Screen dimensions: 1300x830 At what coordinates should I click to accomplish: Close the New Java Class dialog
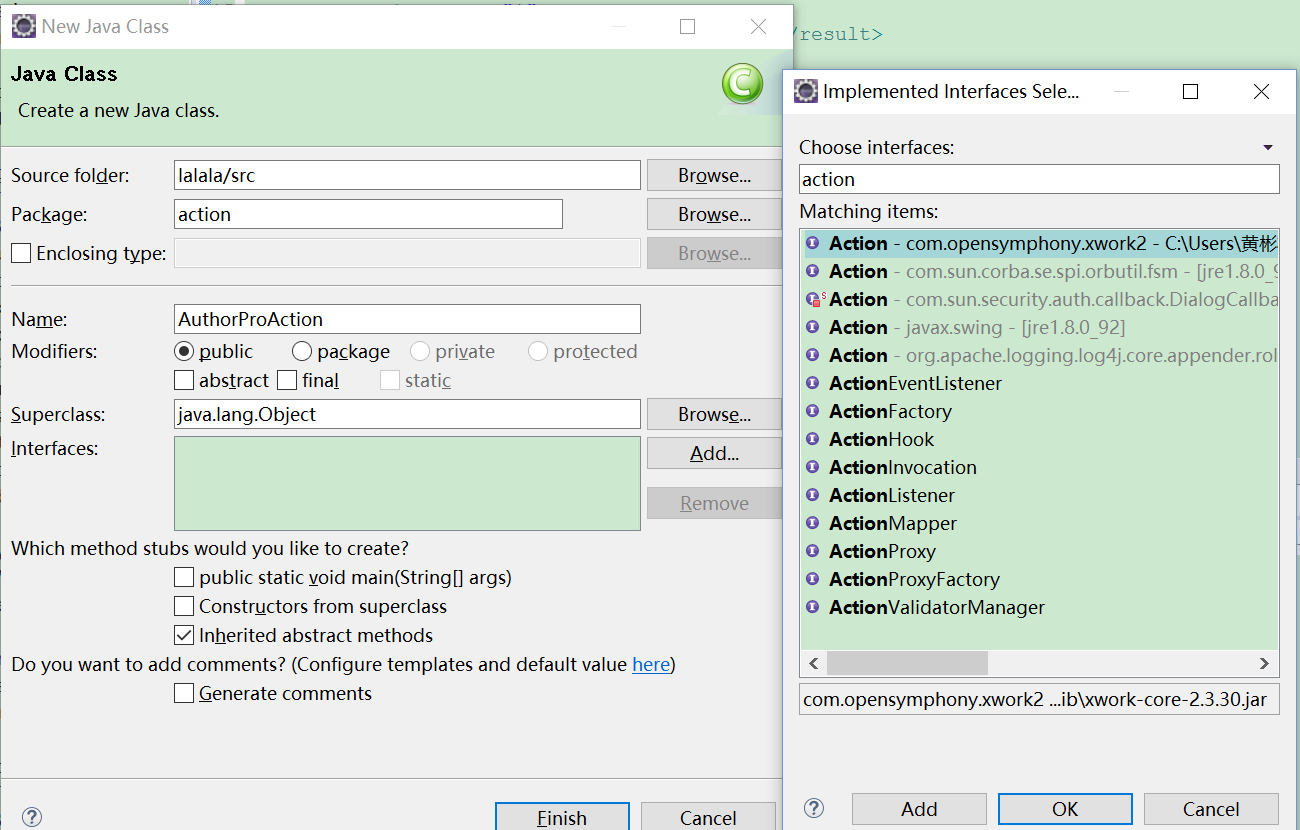tap(758, 27)
